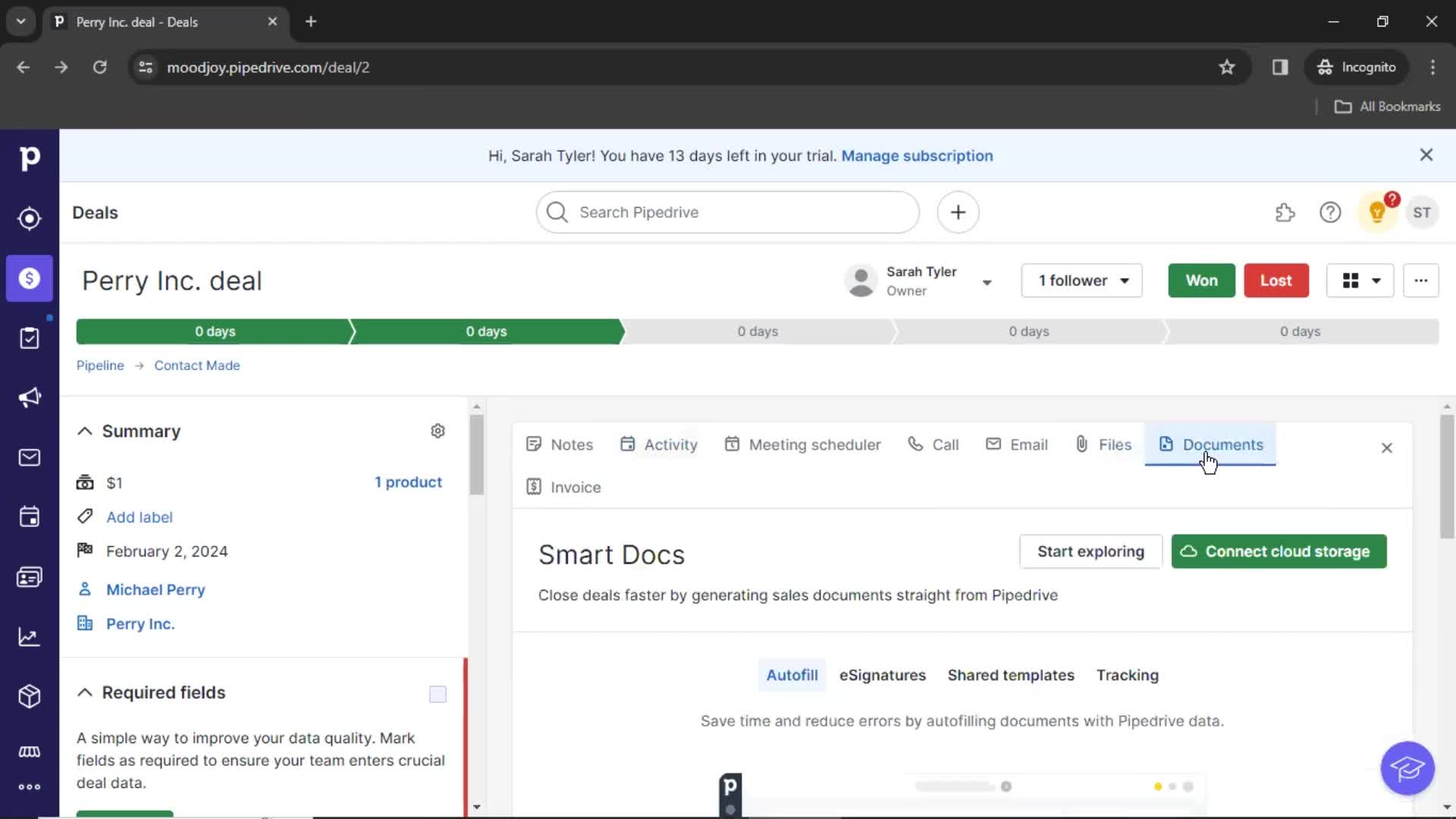Open Projects clipboard icon in sidebar
Viewport: 1456px width, 819px height.
(29, 338)
